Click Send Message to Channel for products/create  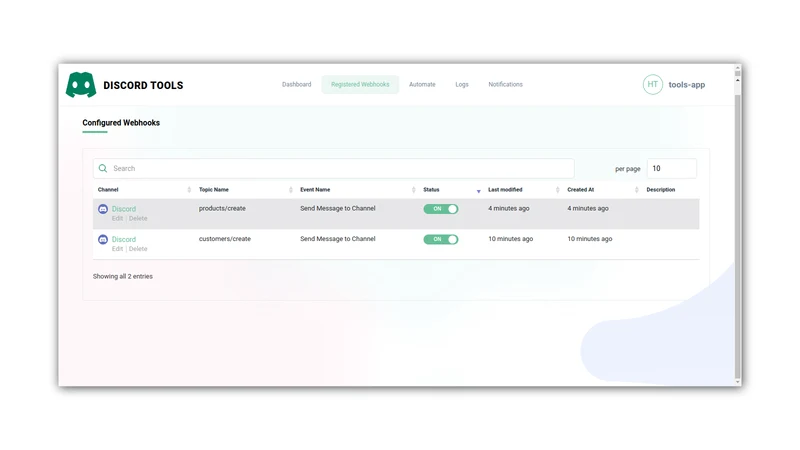tap(338, 208)
